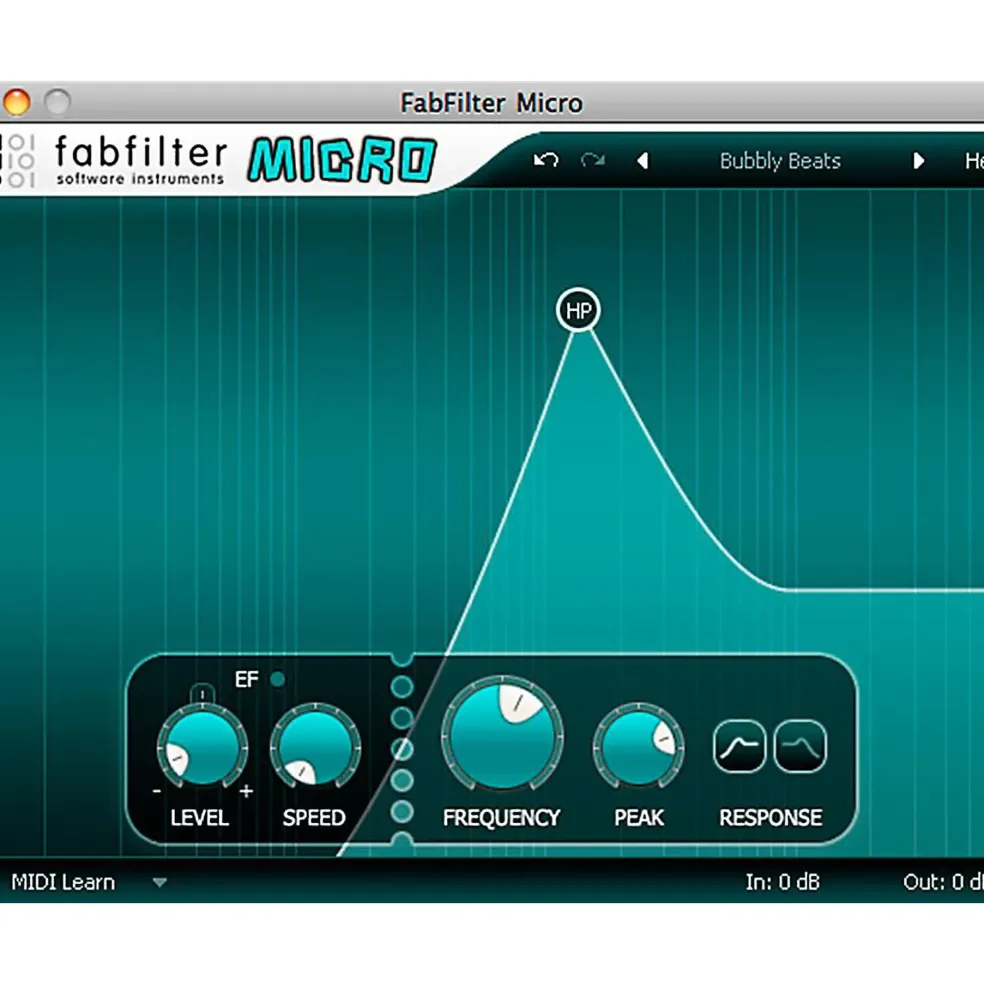Click the fabfilter software instruments logo
The image size is (984, 985).
pos(114,160)
